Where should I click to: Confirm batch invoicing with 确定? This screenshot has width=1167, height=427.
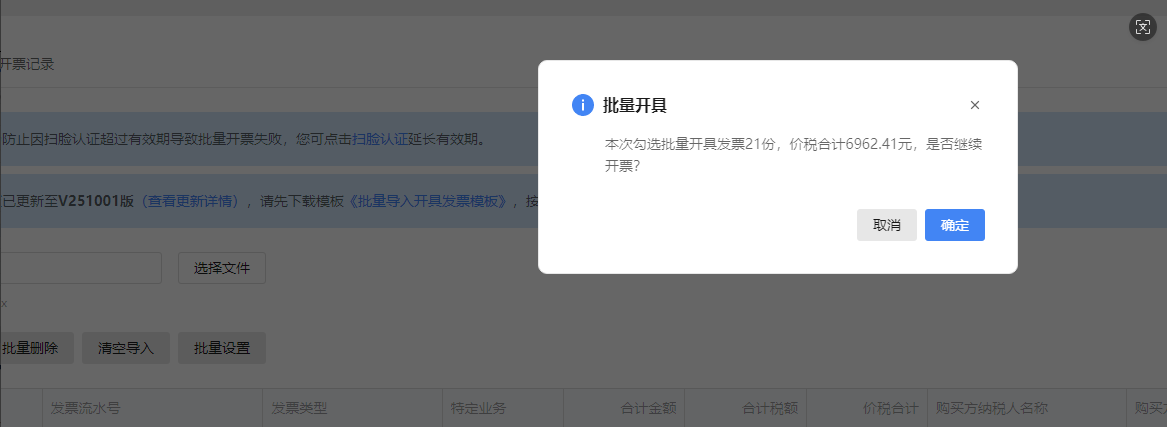(955, 225)
